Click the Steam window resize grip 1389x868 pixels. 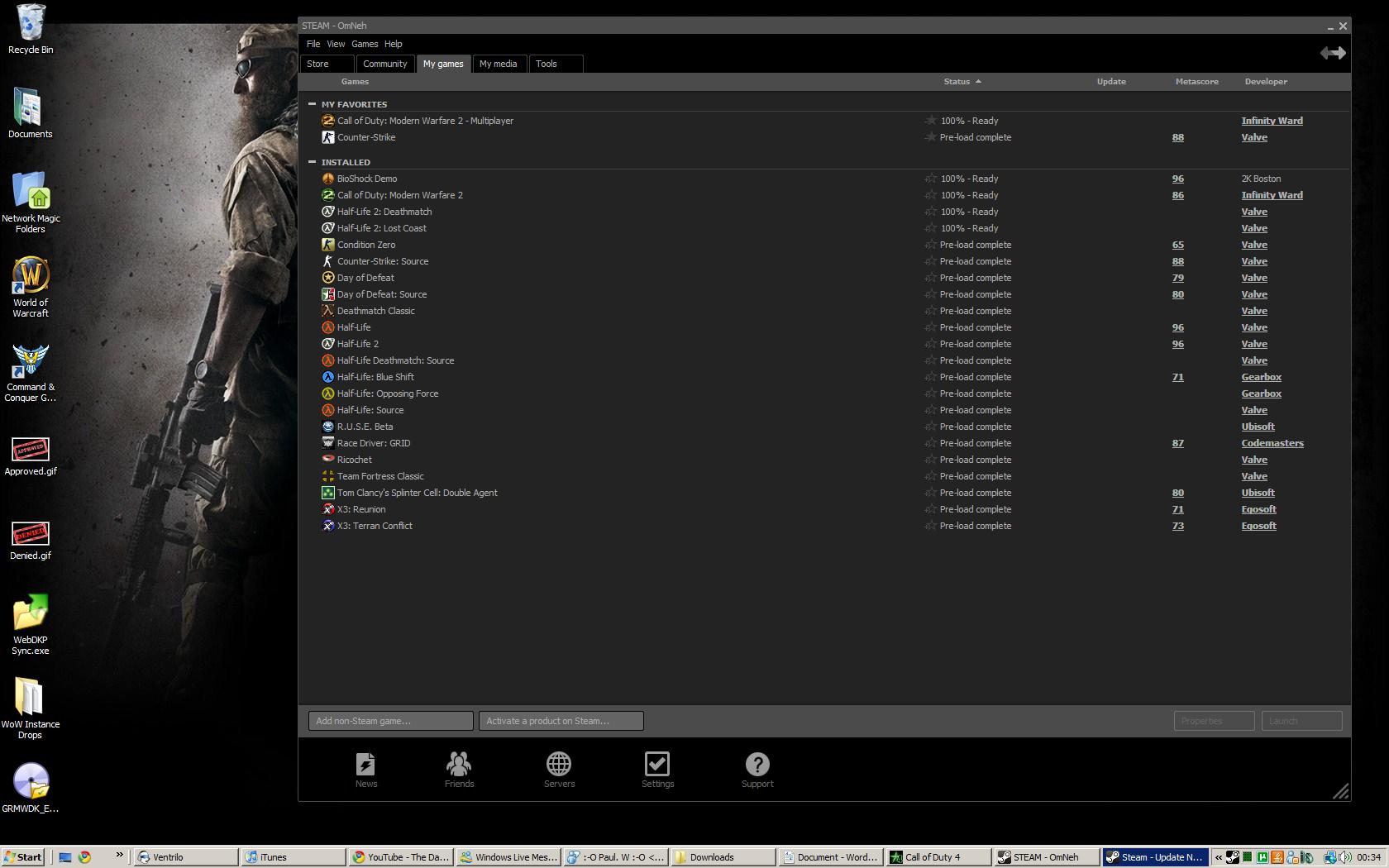pos(1341,792)
